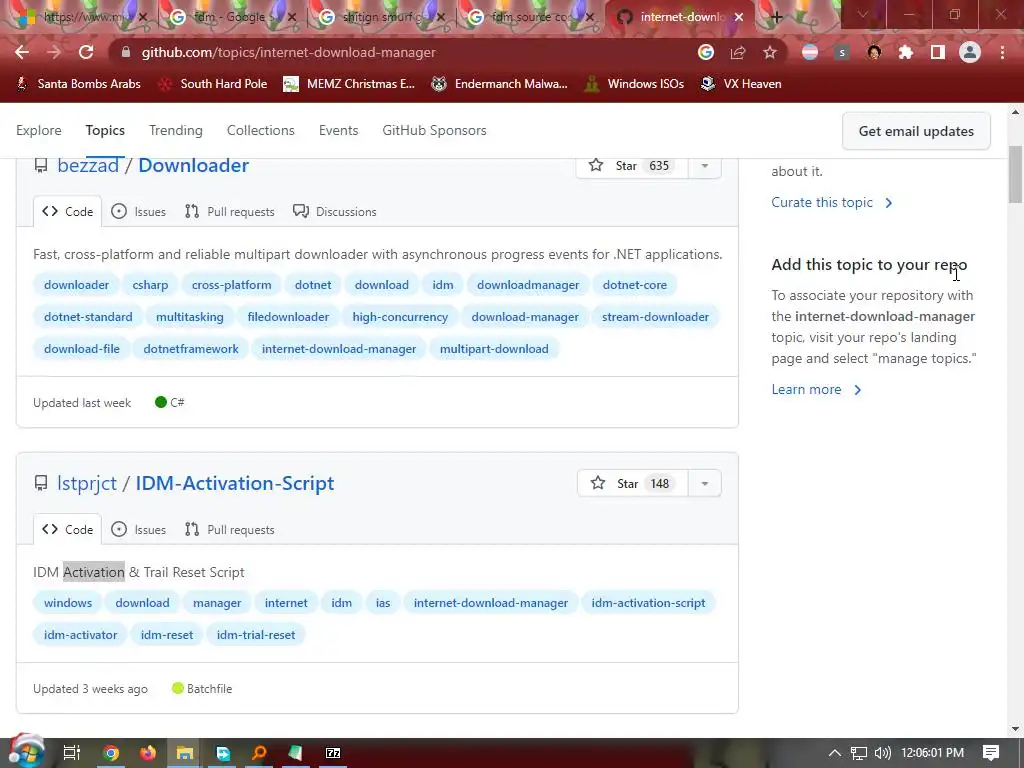
Task: Click the Google icon in the address bar
Action: [705, 52]
